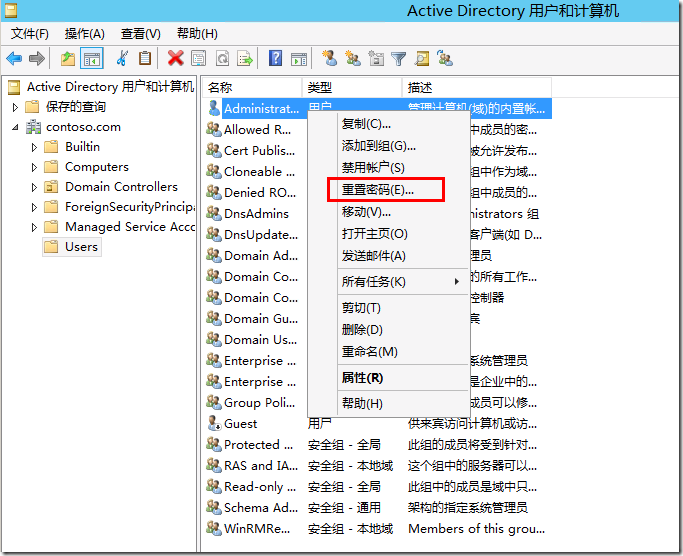The image size is (683, 556).
Task: Collapse the contoso.com tree node
Action: coord(15,127)
